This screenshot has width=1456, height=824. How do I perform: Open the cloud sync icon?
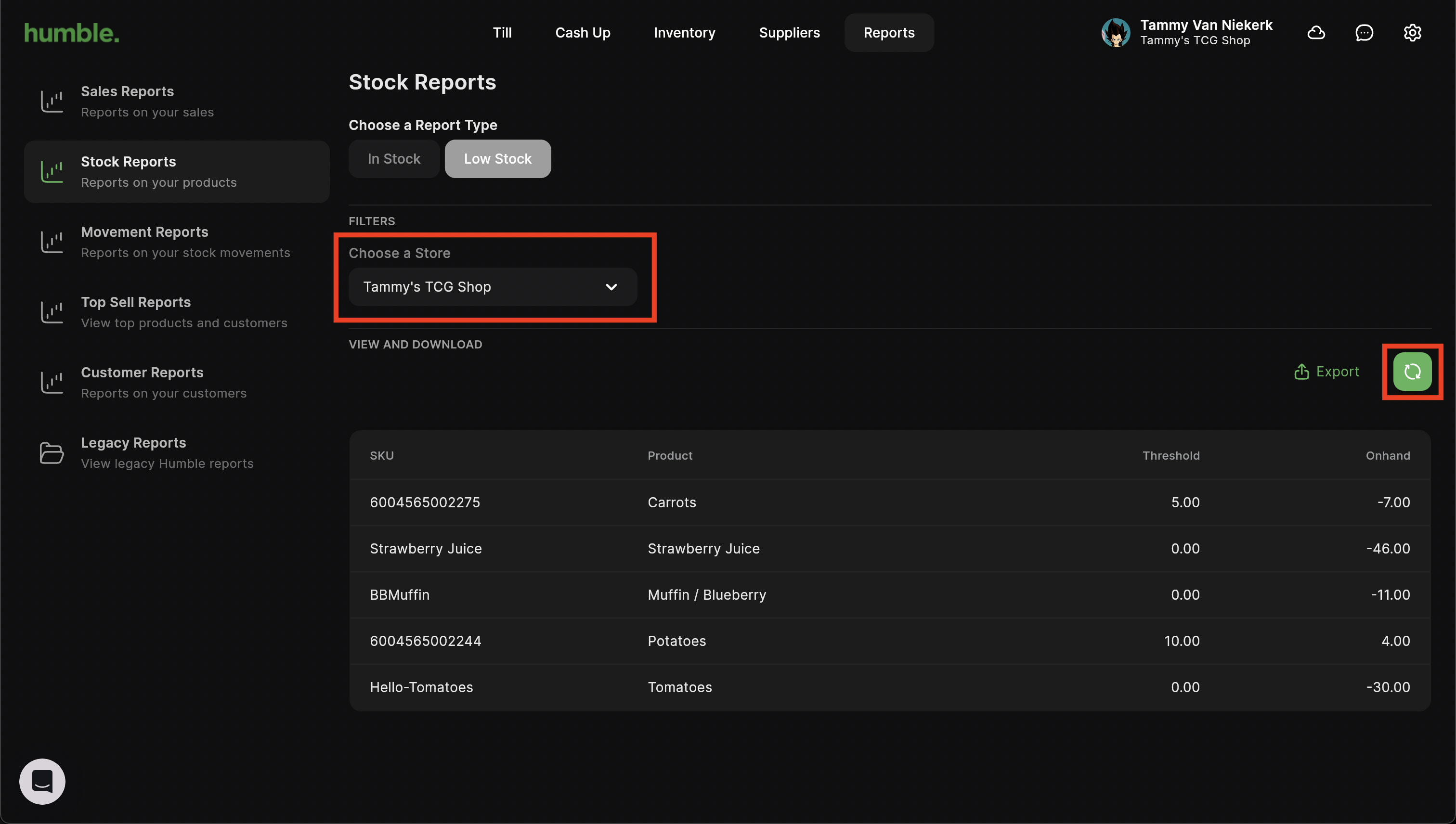point(1315,33)
